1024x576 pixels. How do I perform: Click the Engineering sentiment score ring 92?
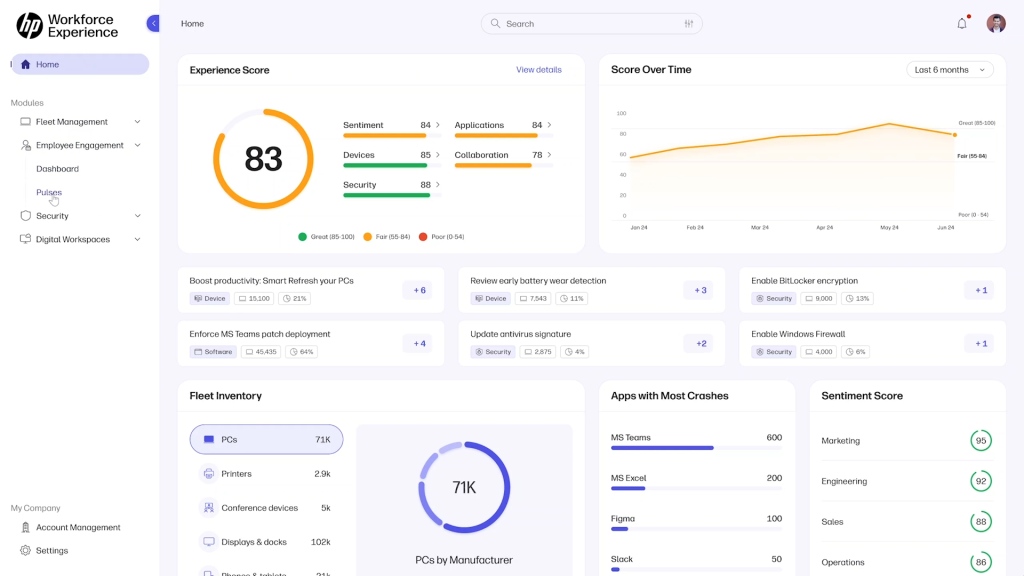[981, 481]
